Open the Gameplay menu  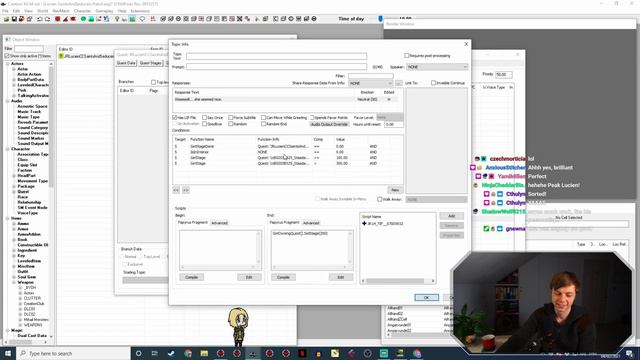tap(104, 11)
